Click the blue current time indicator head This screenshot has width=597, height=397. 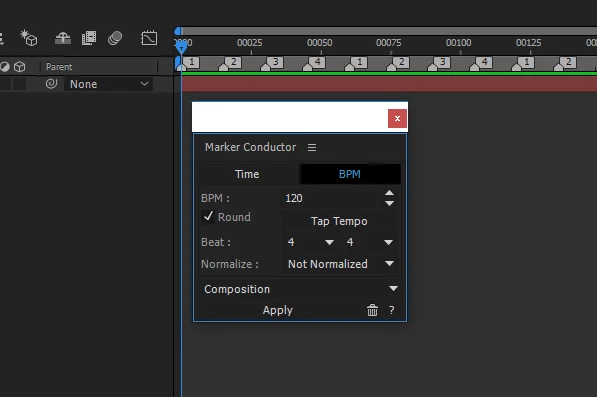[182, 47]
